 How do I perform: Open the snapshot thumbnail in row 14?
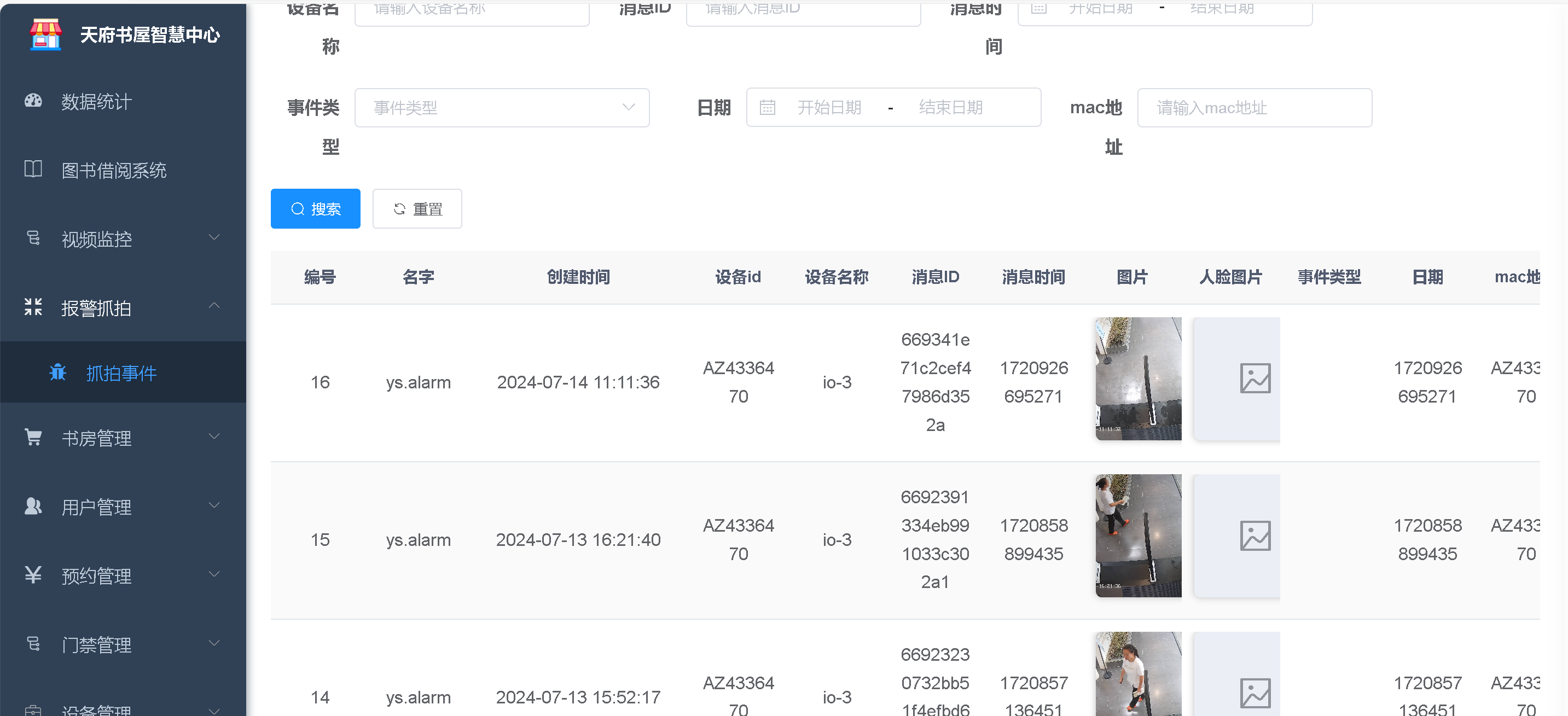click(x=1139, y=674)
